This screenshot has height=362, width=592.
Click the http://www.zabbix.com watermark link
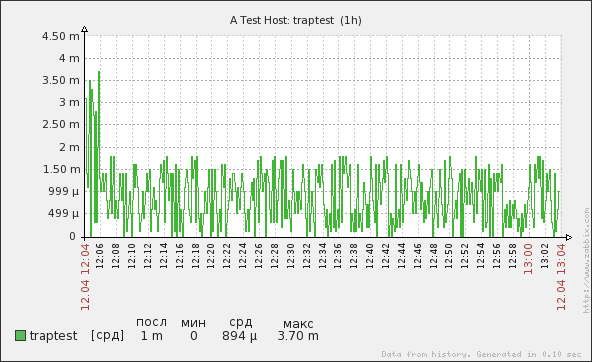[586, 260]
